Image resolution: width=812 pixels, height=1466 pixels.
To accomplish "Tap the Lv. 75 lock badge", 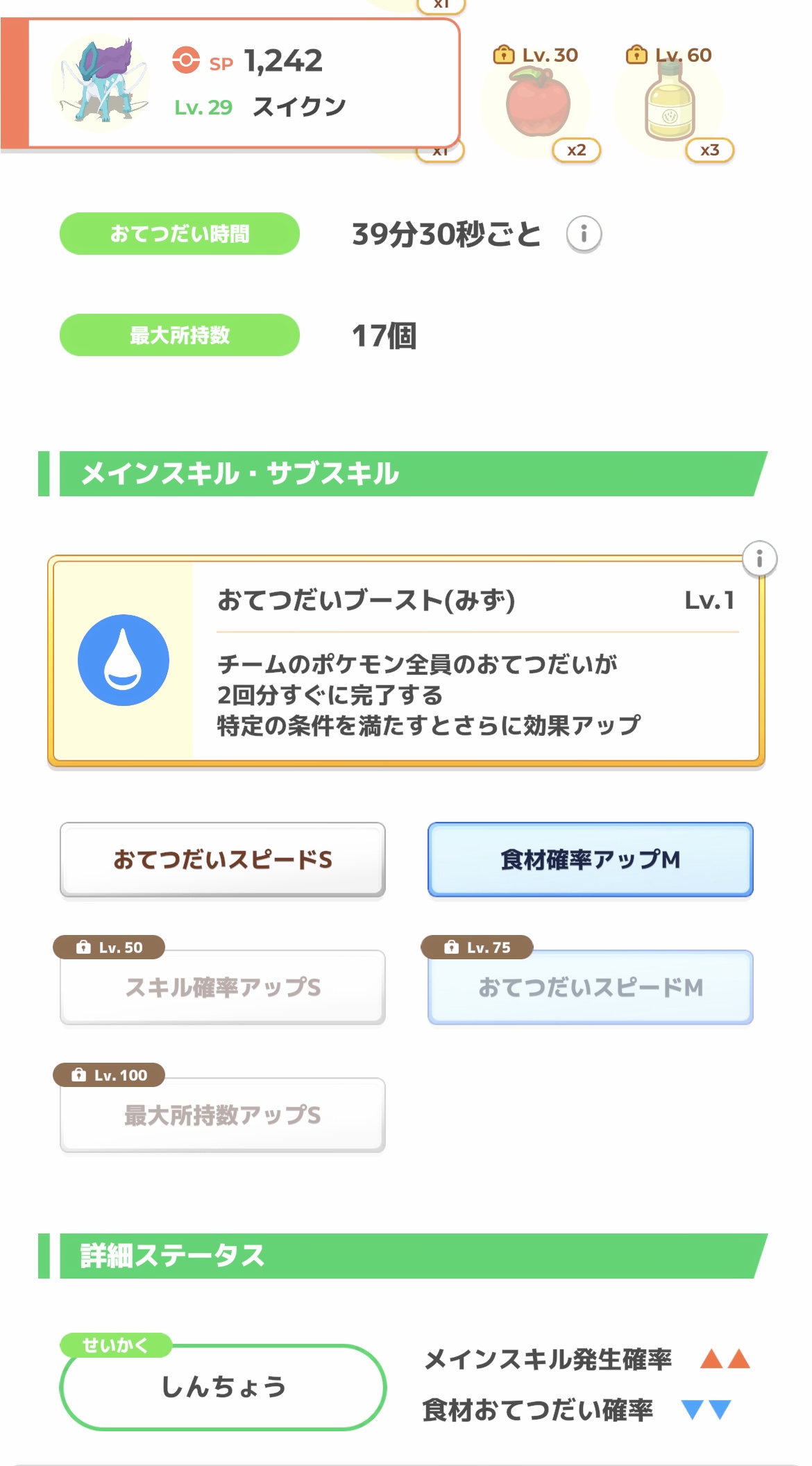I will coord(477,947).
